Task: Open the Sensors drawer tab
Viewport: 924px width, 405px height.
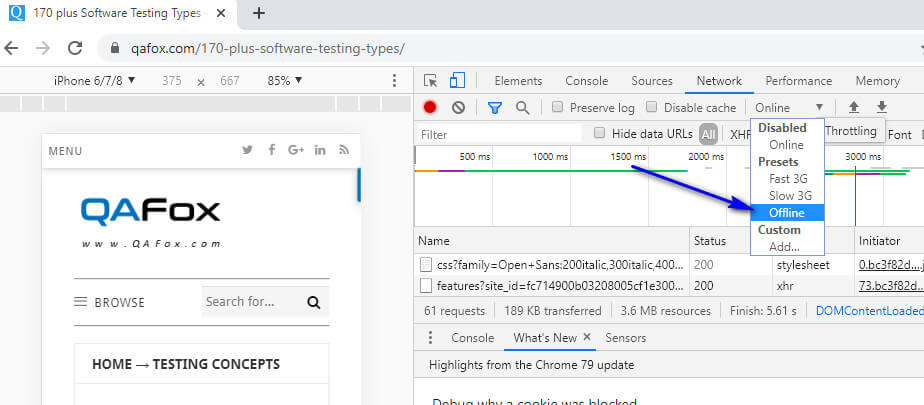Action: coord(626,338)
